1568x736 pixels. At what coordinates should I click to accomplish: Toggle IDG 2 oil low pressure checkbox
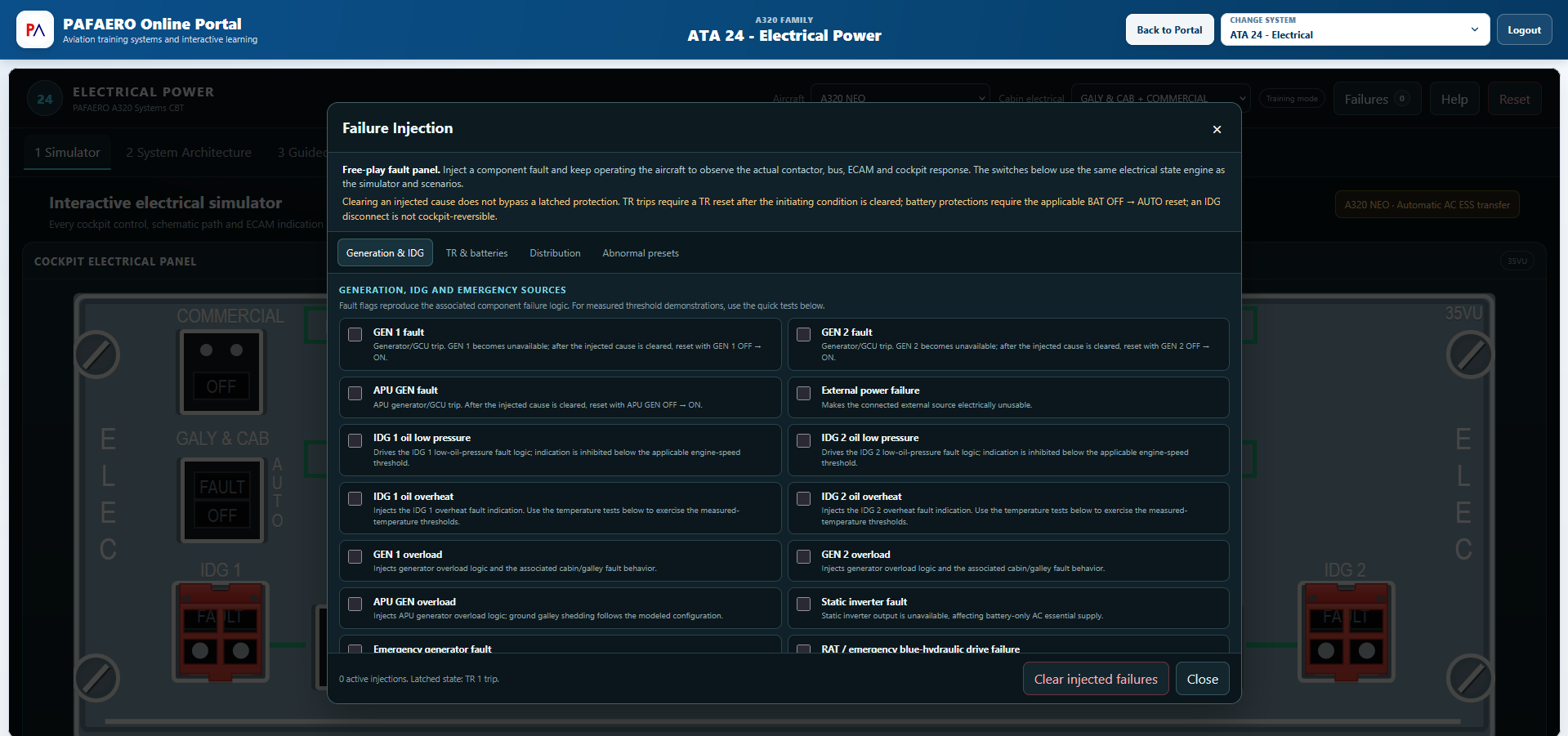click(x=803, y=440)
